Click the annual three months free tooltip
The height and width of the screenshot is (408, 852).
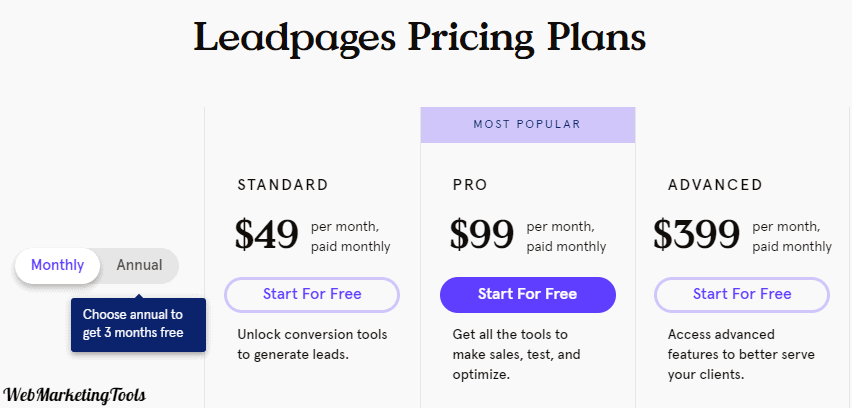pyautogui.click(x=139, y=324)
